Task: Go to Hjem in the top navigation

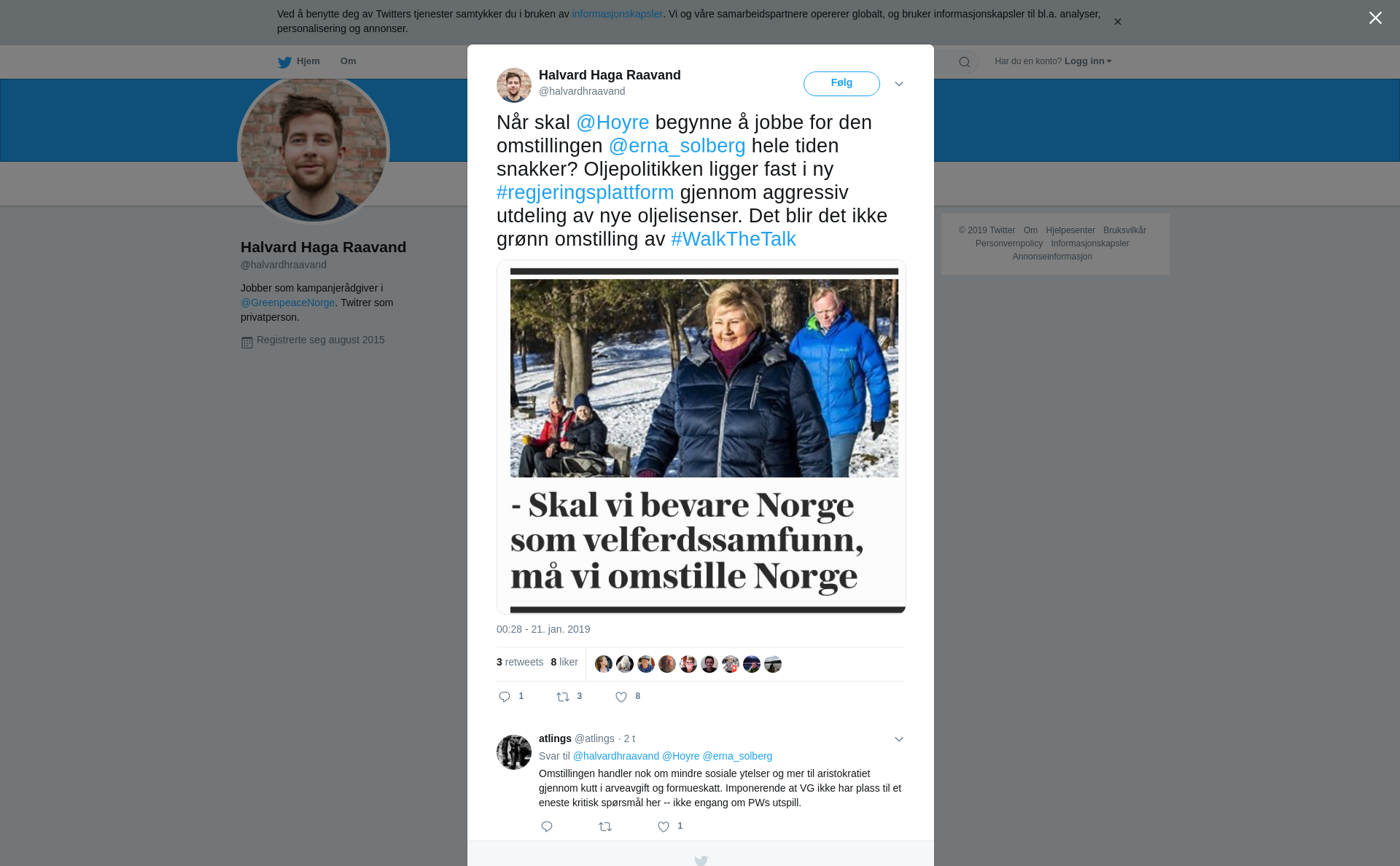Action: coord(308,61)
